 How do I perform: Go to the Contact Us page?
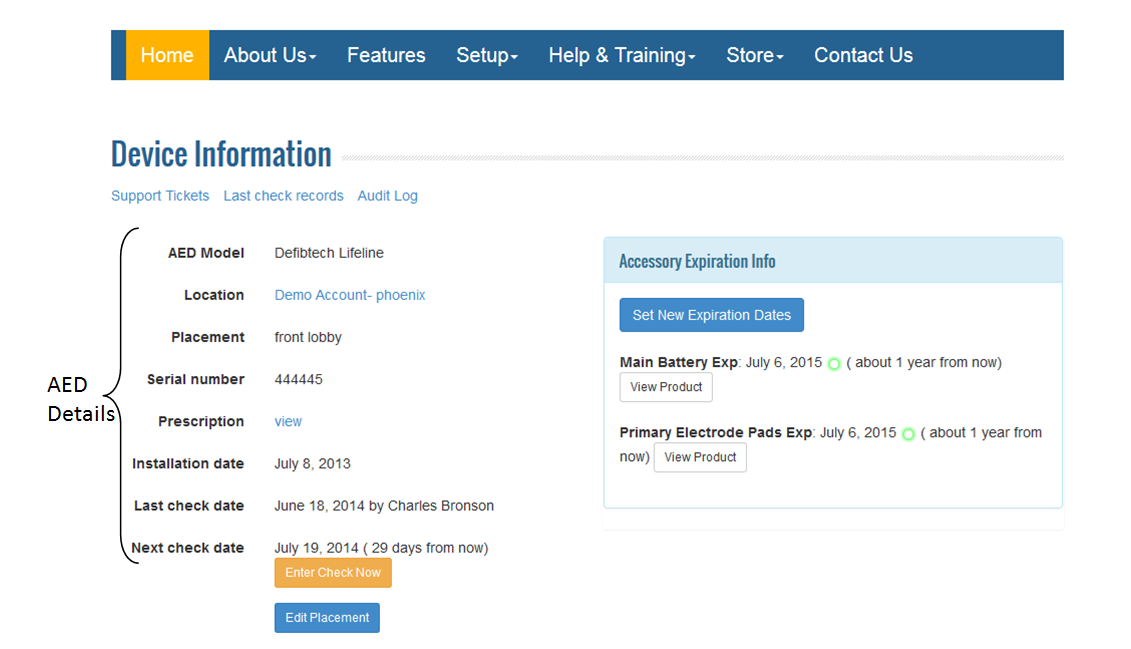863,55
